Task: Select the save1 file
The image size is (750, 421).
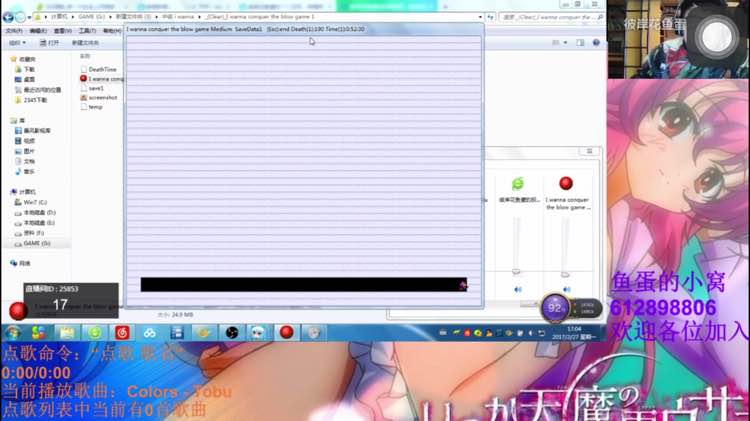Action: 92,88
